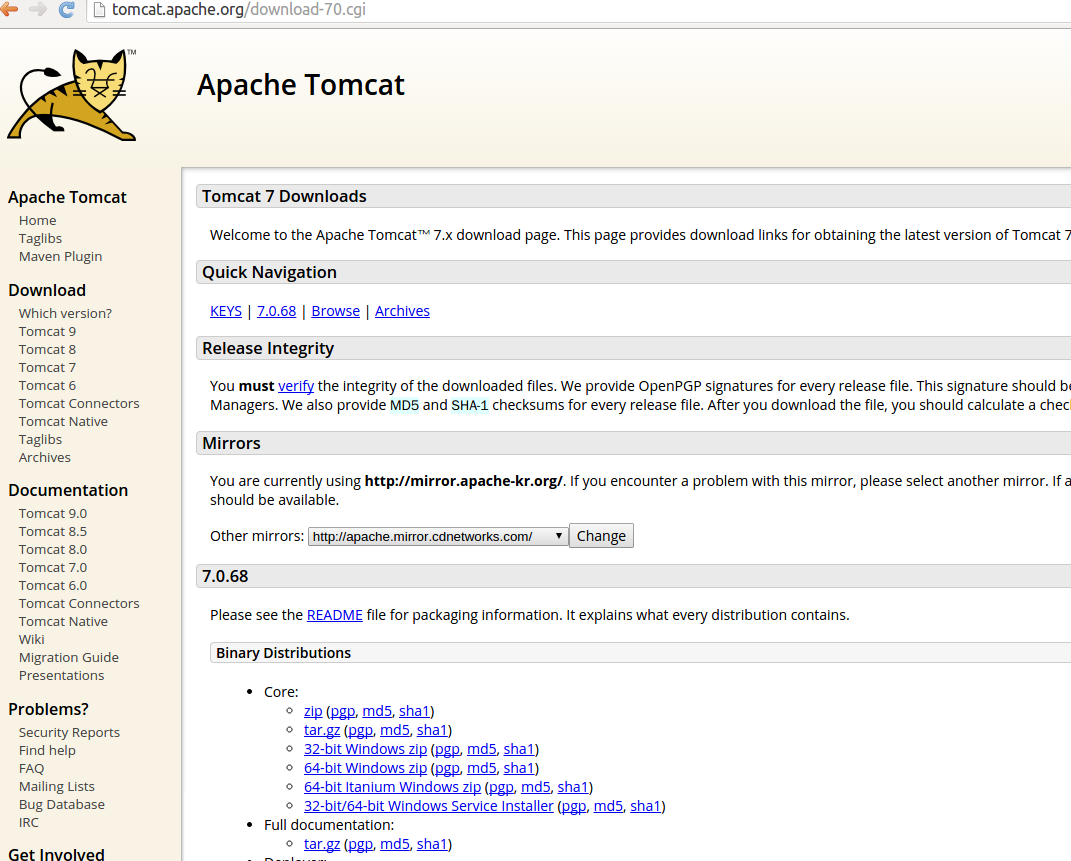Select Tomcat 6 under Download

point(47,386)
